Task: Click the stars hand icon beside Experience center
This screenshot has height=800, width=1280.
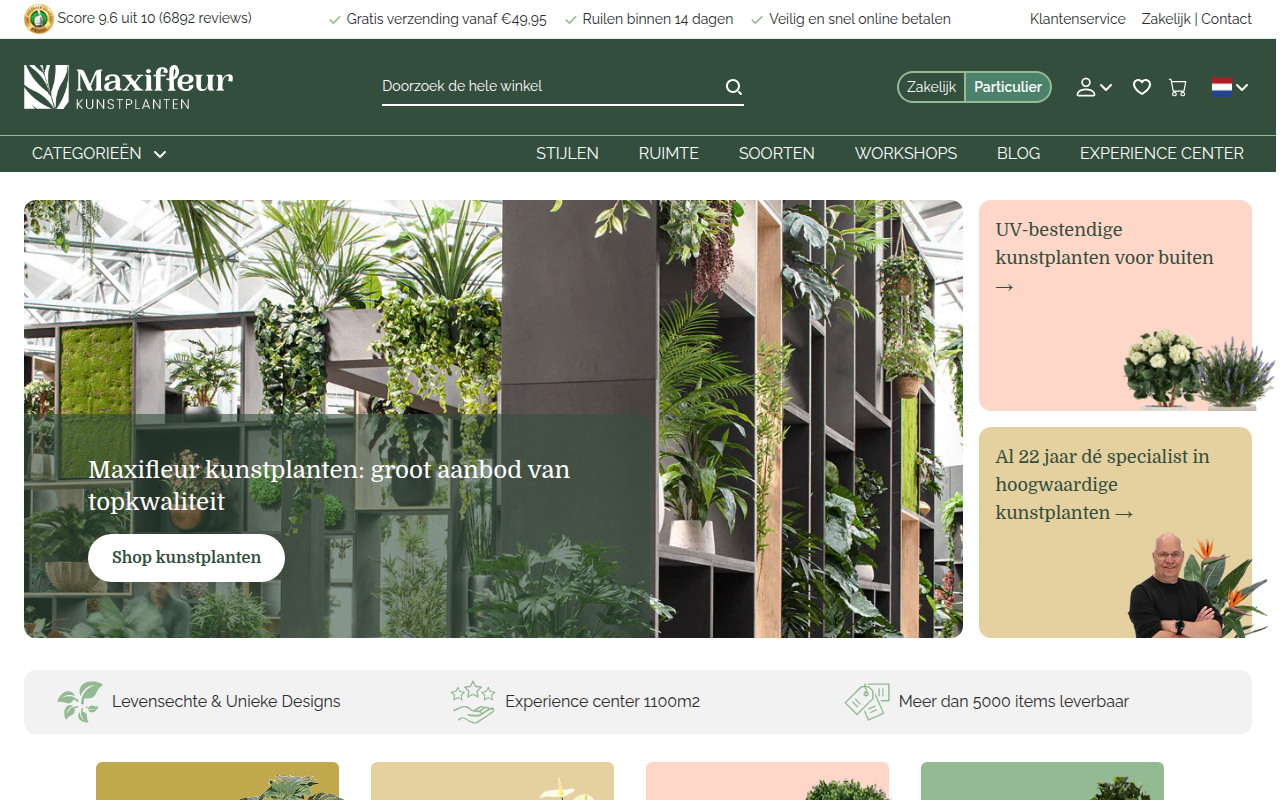Action: point(473,701)
